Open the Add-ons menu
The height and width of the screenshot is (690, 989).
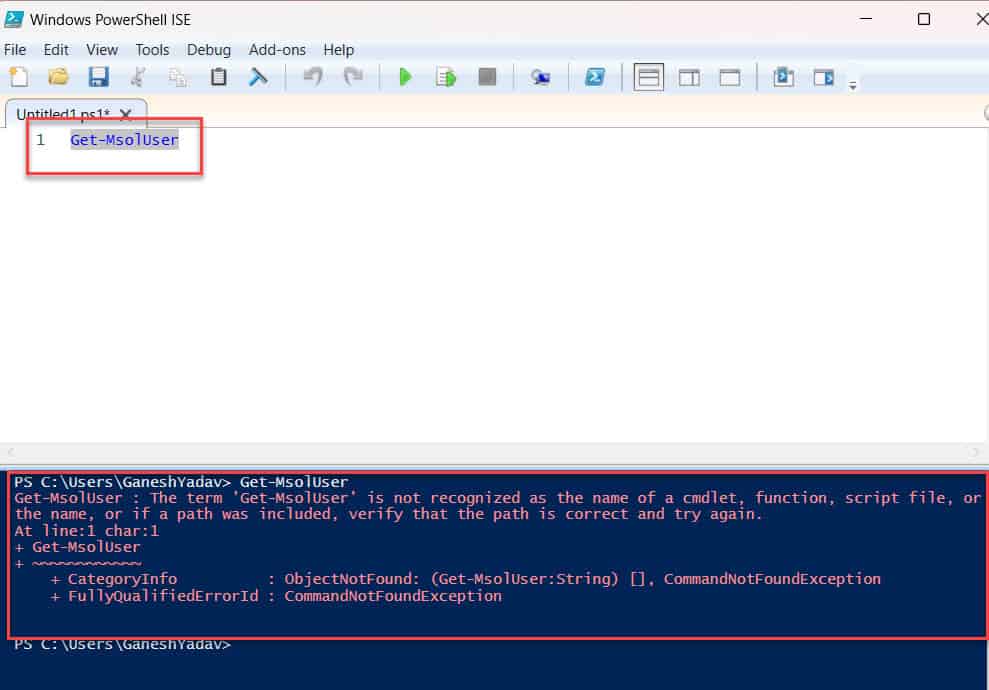pos(277,50)
